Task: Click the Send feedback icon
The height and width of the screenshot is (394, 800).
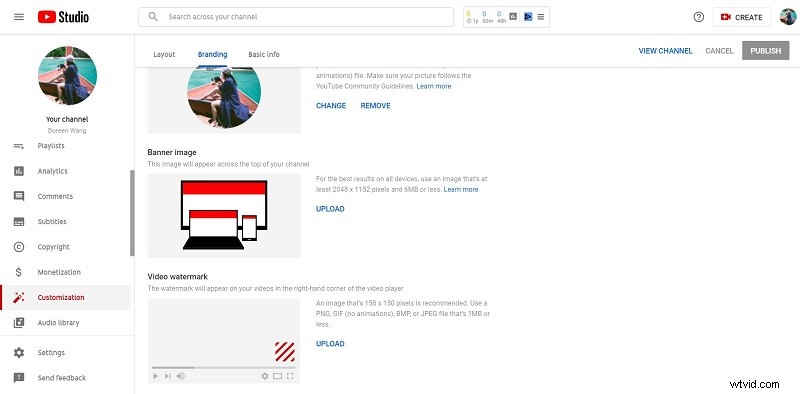Action: pos(19,378)
